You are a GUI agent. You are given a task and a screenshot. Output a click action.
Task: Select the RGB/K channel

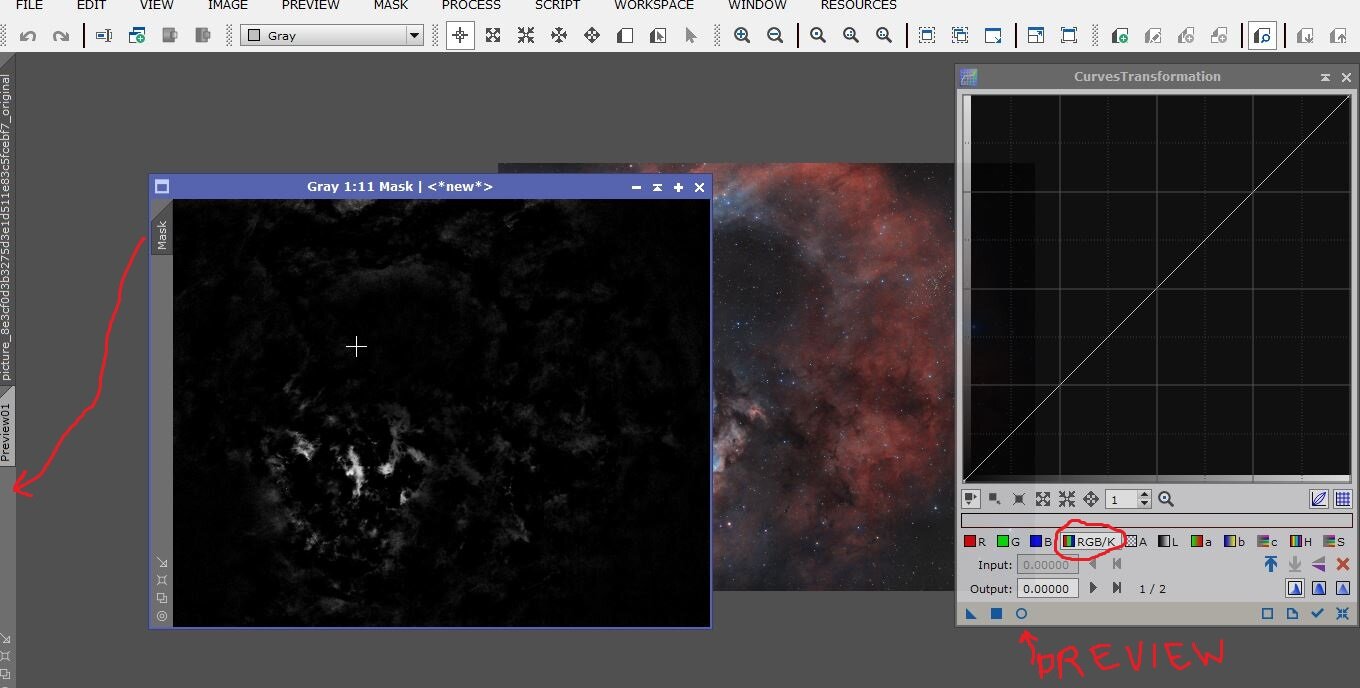[x=1089, y=542]
